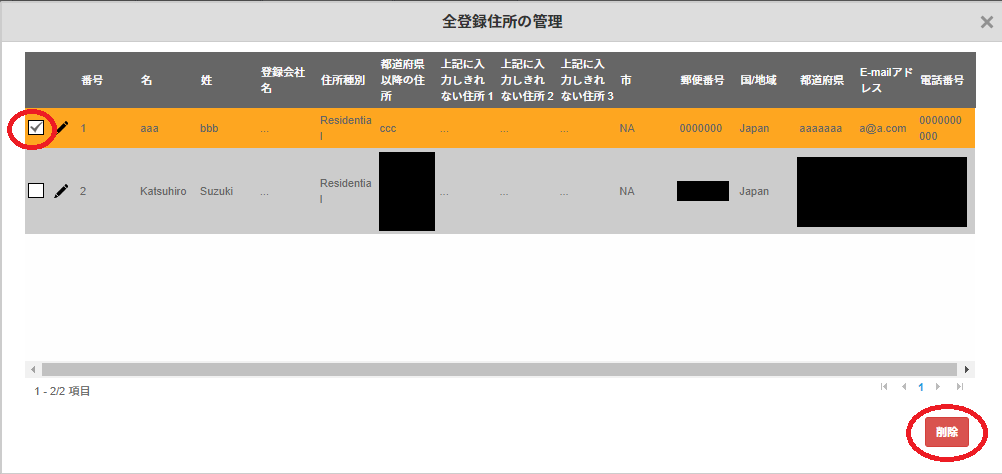Jump to last page pagination icon
The width and height of the screenshot is (1002, 474).
(x=959, y=386)
